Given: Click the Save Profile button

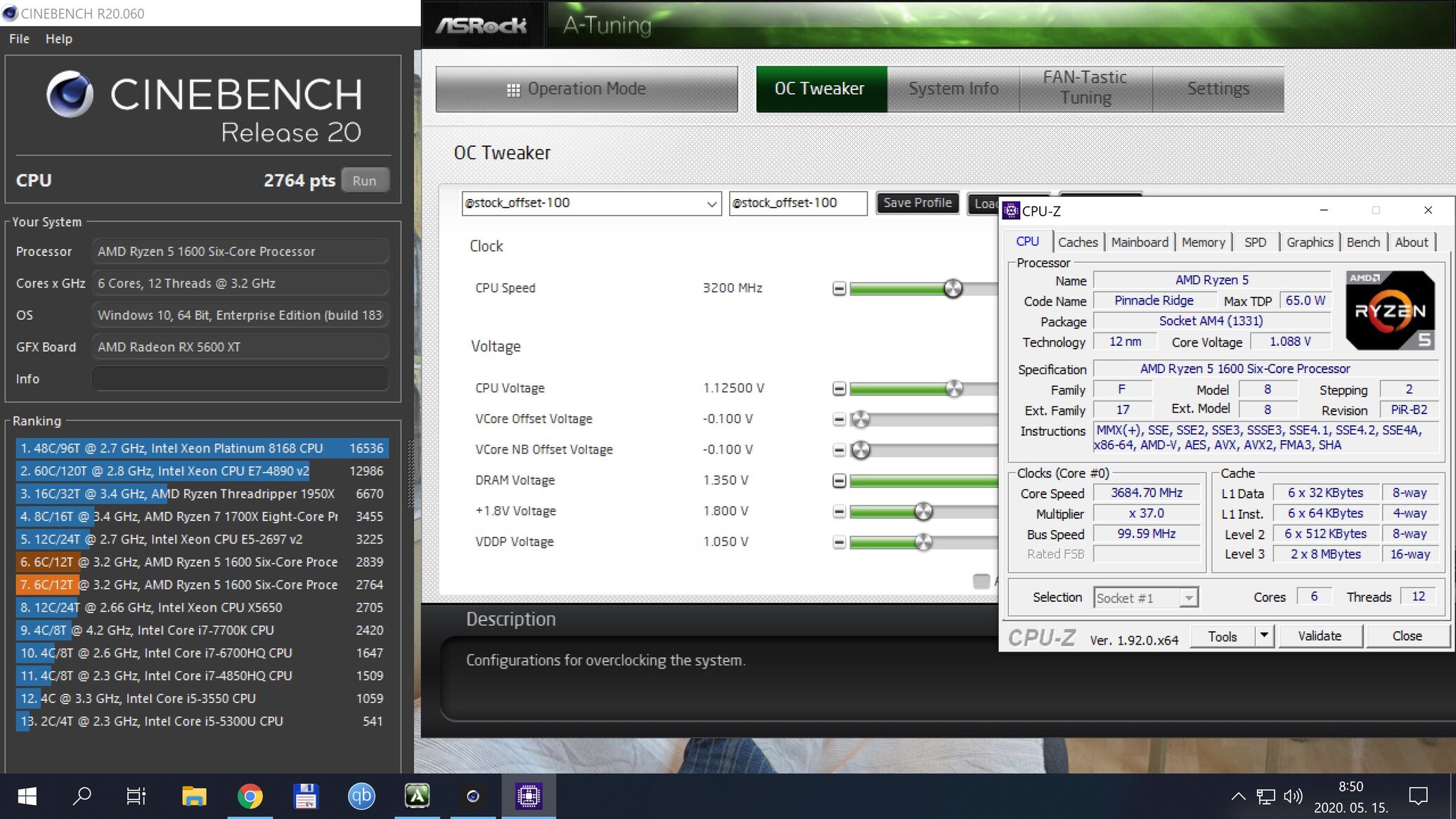Looking at the screenshot, I should [x=917, y=203].
